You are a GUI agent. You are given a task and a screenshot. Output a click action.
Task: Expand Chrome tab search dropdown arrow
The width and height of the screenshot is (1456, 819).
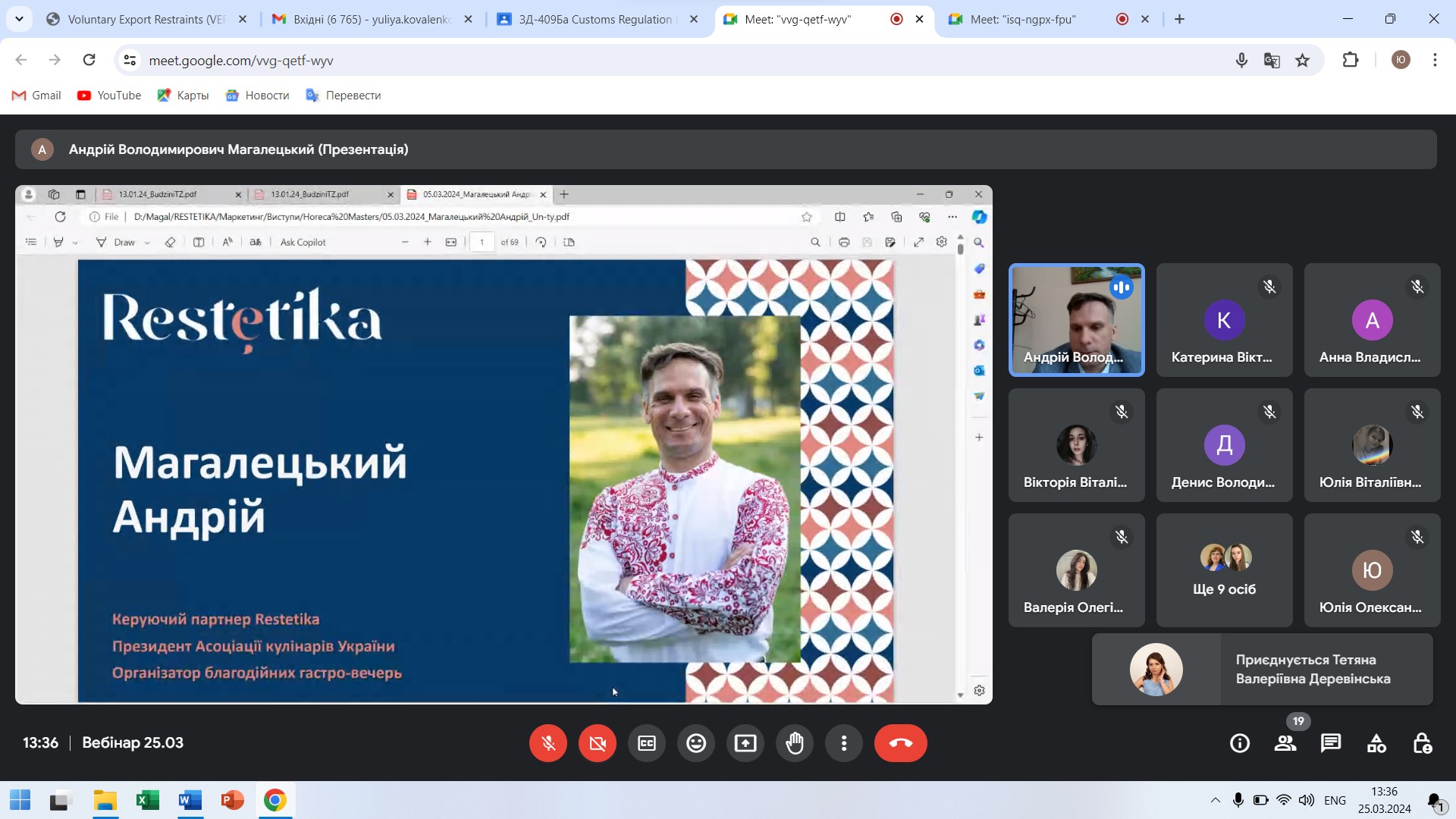click(x=19, y=19)
